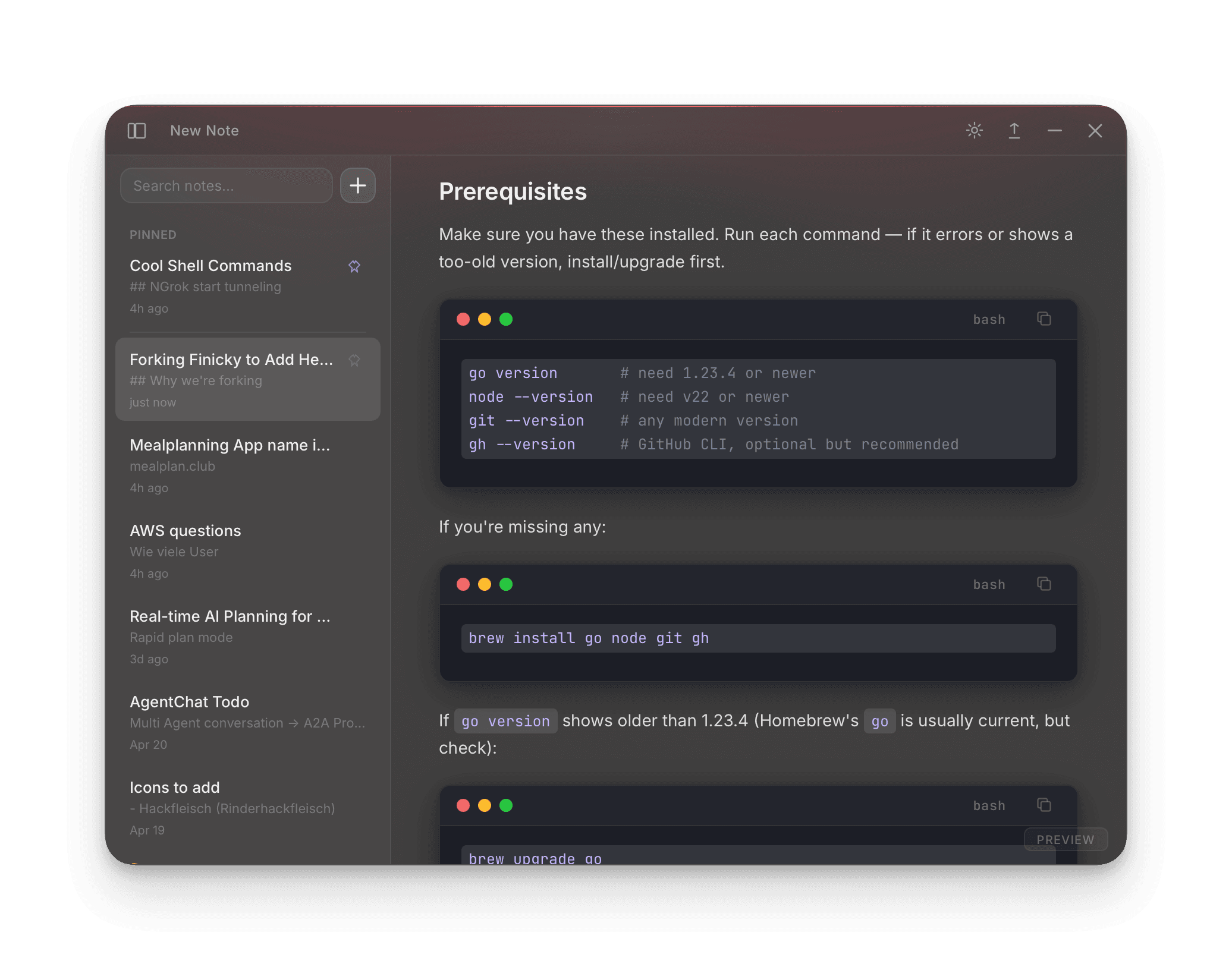Click the green traffic-light dot on the brew install block

(506, 584)
